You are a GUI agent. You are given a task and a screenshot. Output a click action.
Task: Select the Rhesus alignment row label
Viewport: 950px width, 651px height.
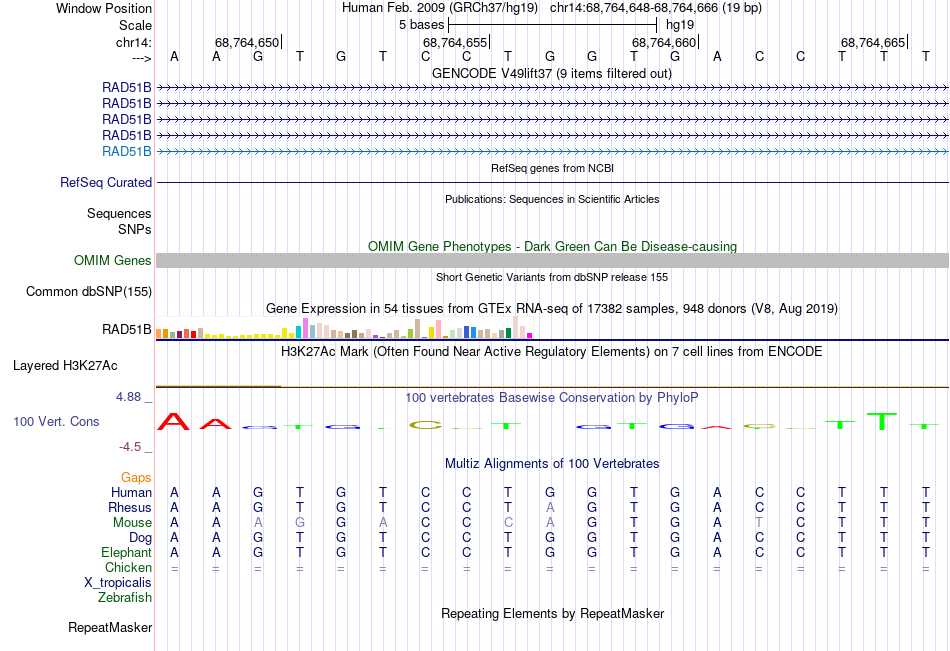[x=130, y=507]
